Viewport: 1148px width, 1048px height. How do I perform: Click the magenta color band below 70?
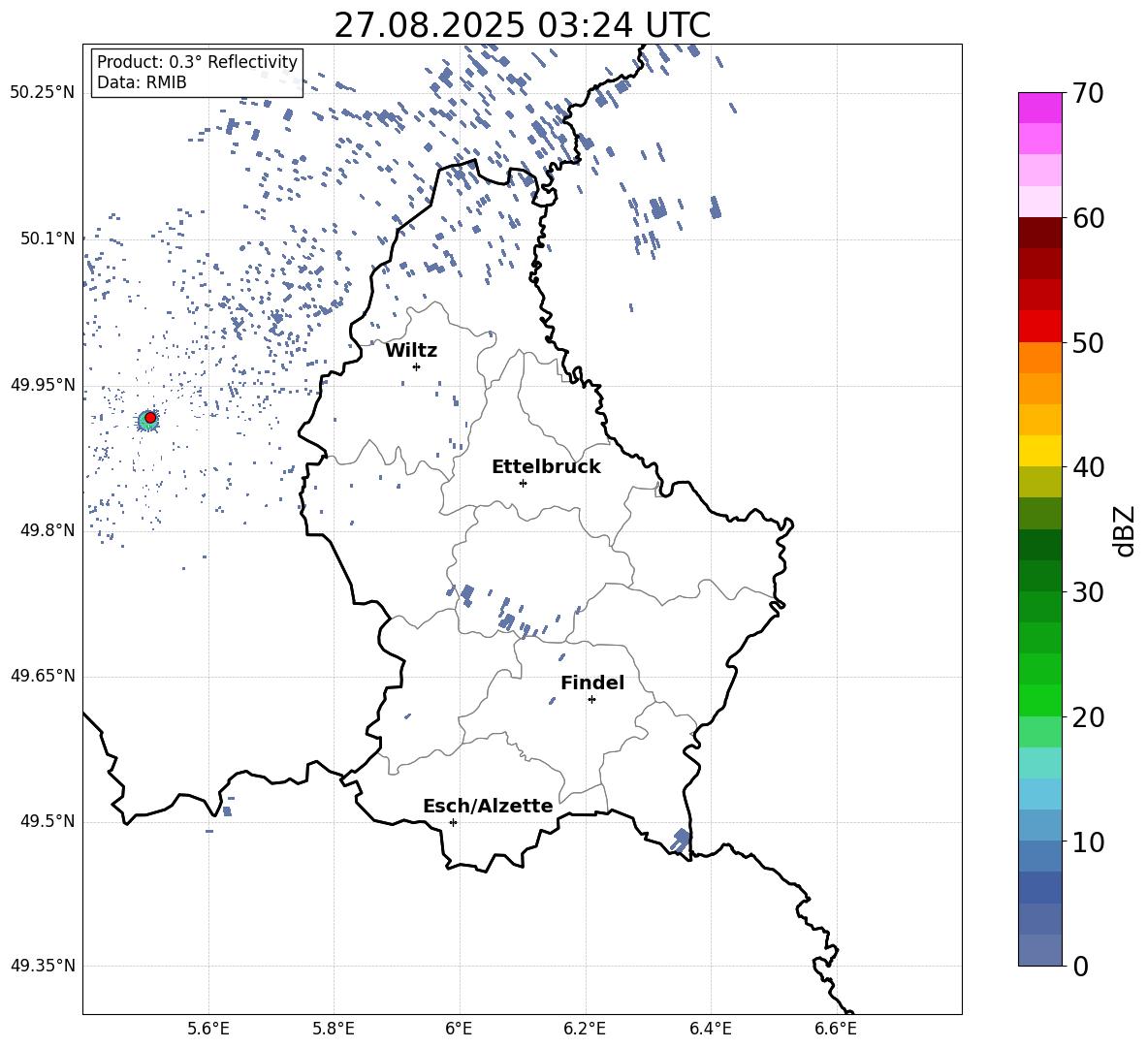click(1040, 108)
